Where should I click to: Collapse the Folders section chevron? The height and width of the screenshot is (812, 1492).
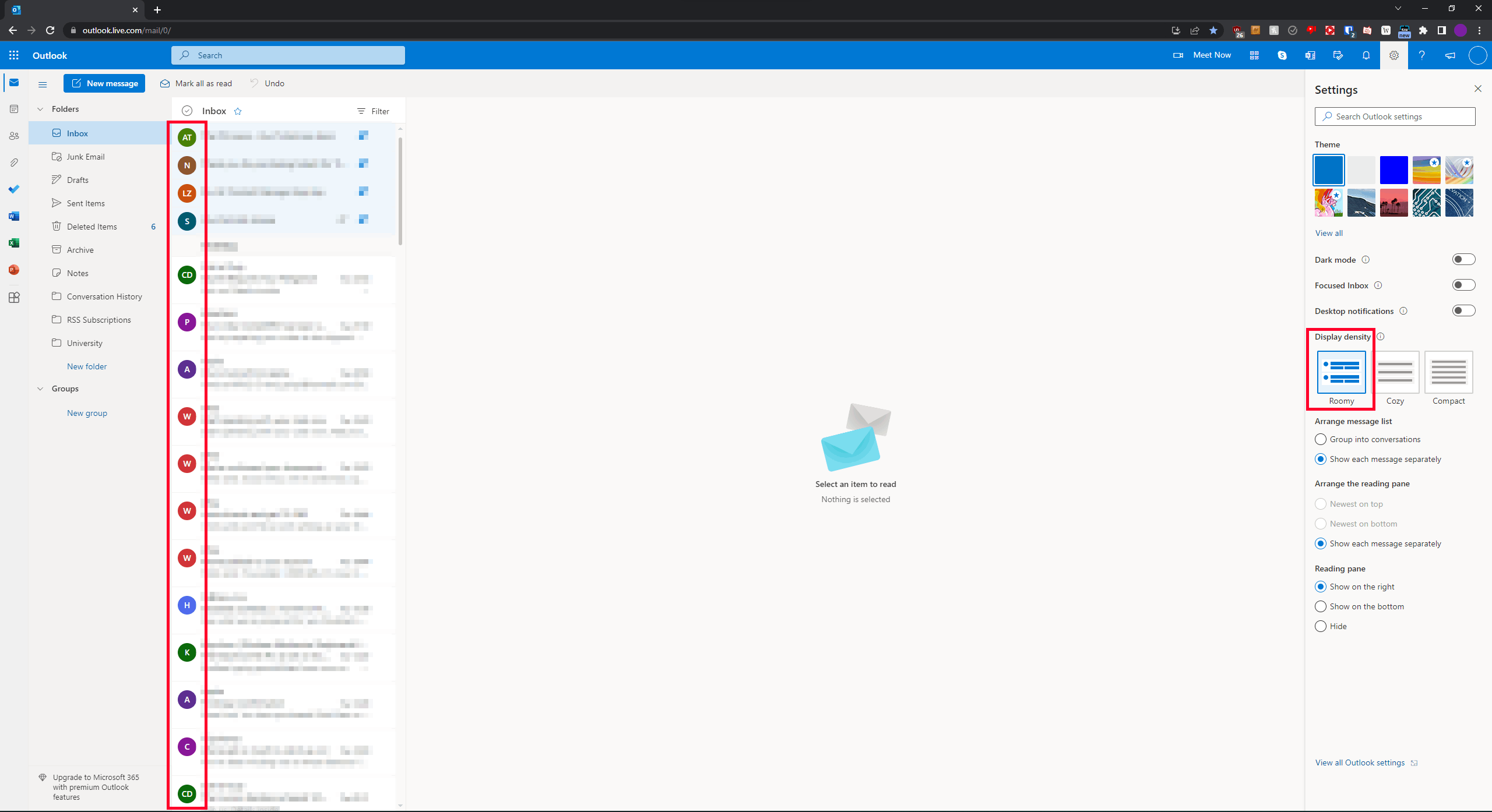[x=40, y=109]
